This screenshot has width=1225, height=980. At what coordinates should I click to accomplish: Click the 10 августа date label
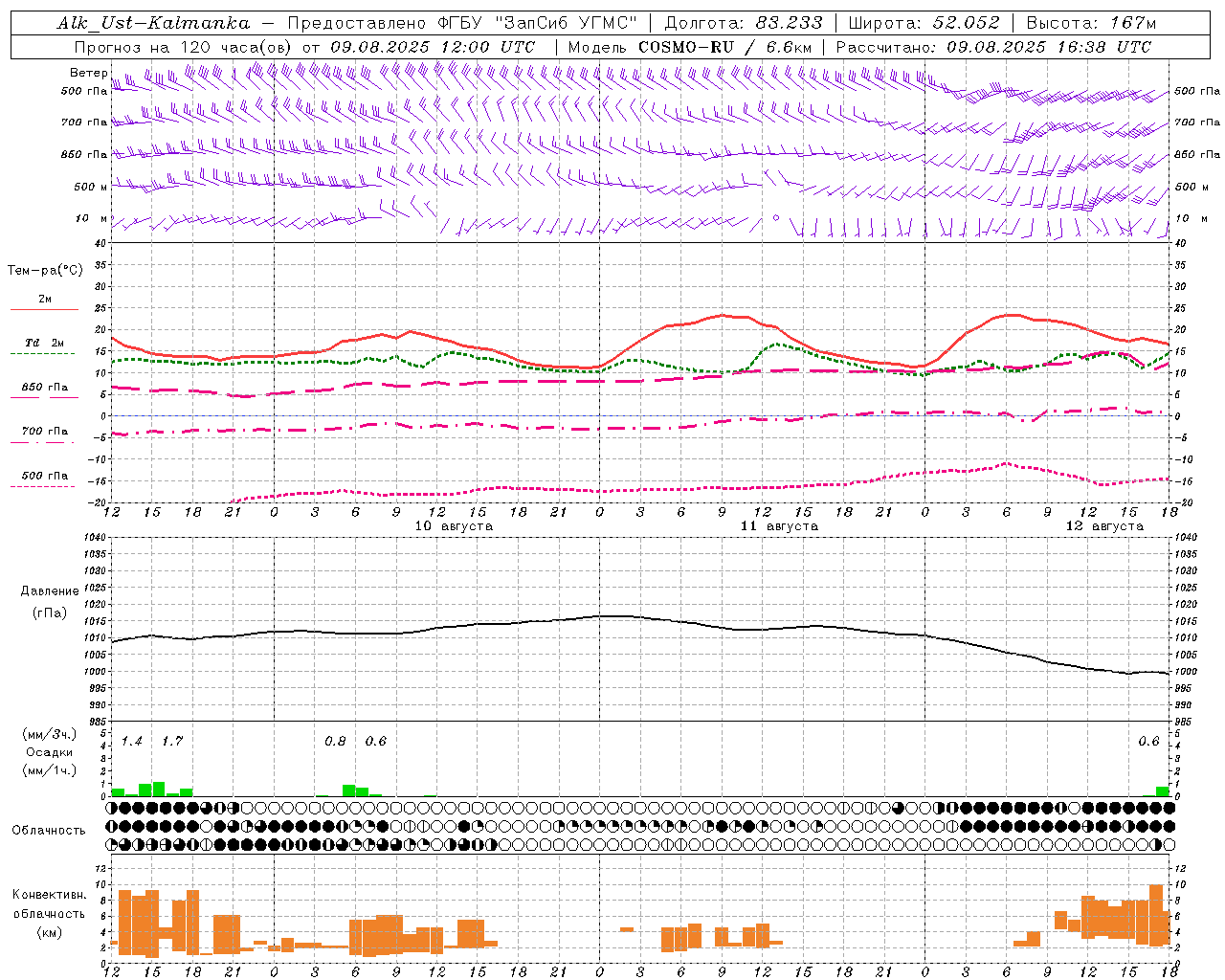pyautogui.click(x=454, y=526)
